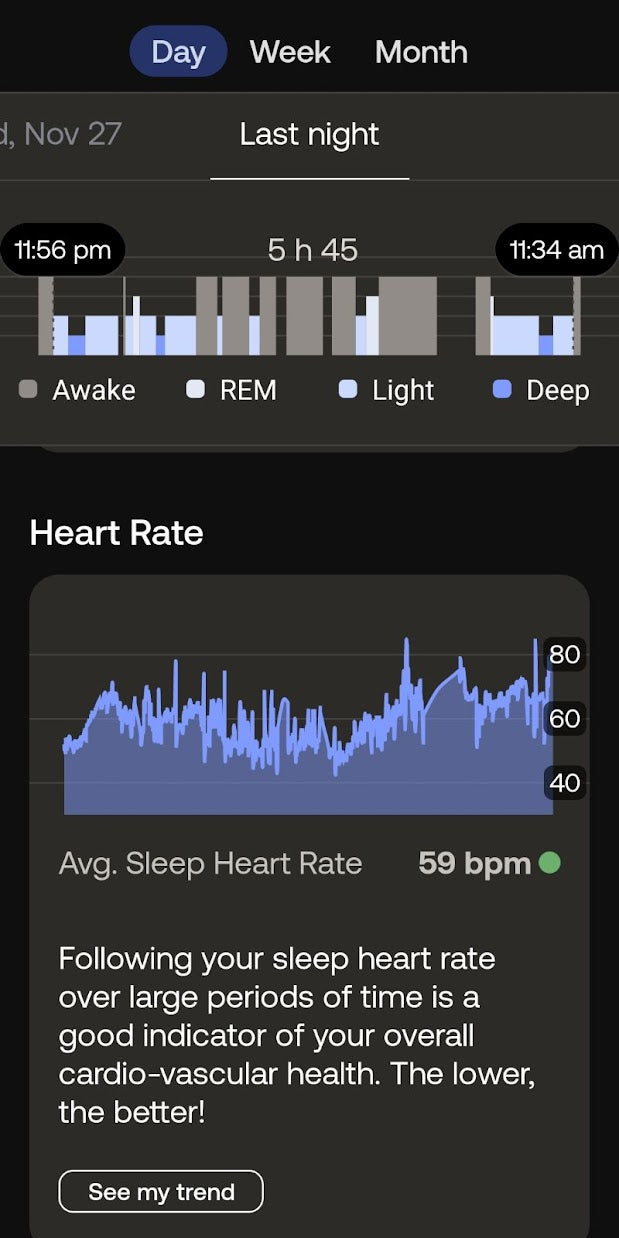Screen dimensions: 619x1238
Task: Click the 40 axis label on the chart
Action: click(x=564, y=782)
